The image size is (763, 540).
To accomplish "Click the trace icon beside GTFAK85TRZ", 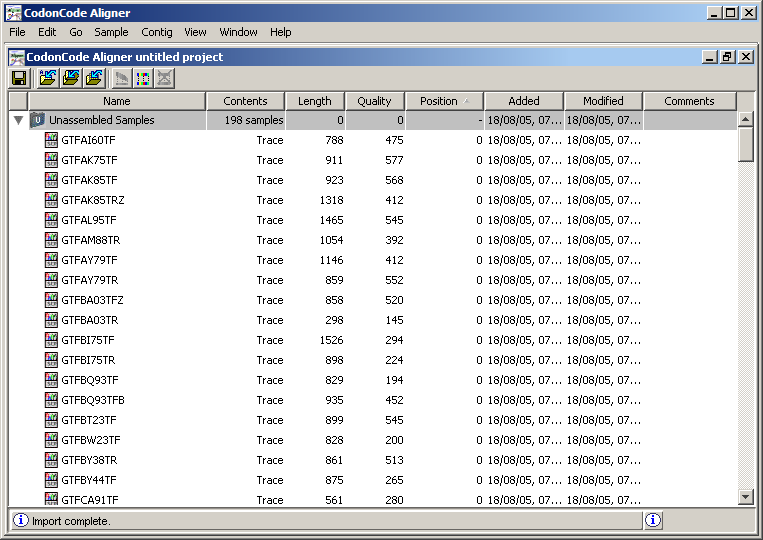I will [51, 200].
